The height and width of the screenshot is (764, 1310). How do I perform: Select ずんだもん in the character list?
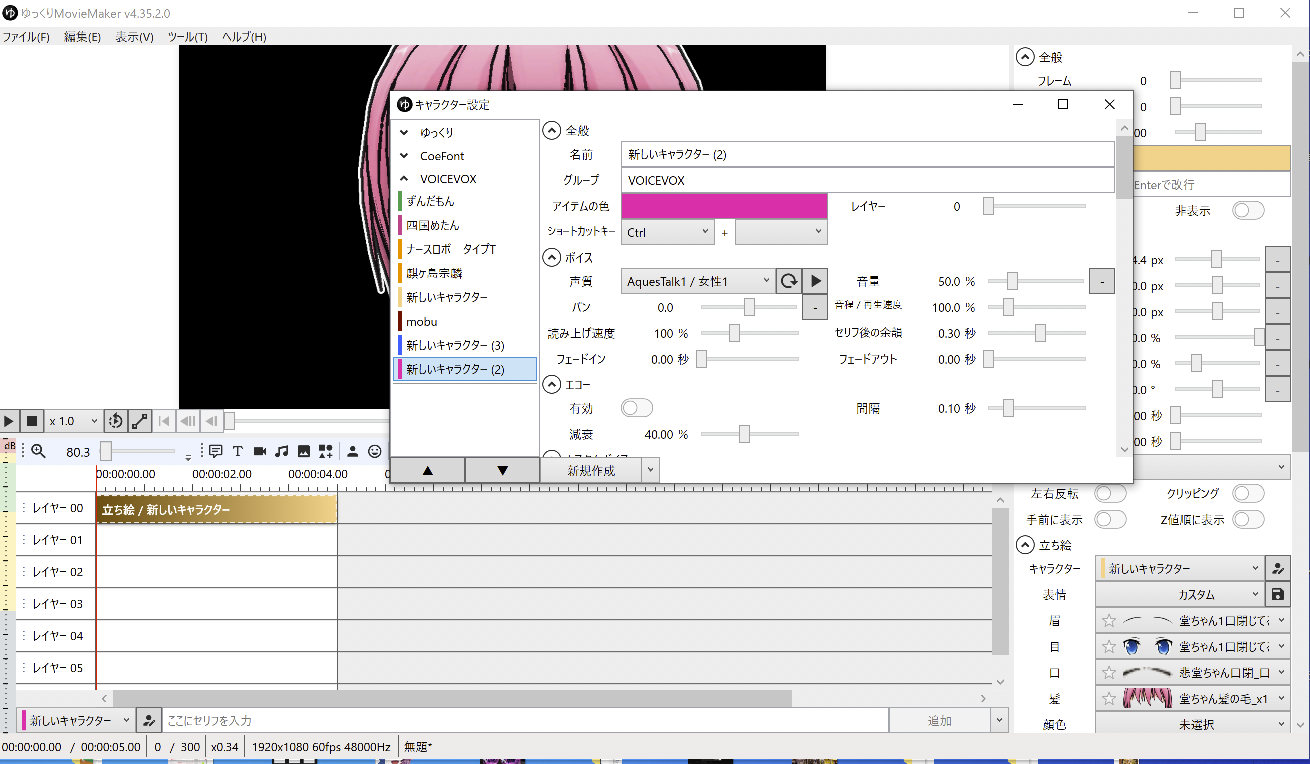430,201
